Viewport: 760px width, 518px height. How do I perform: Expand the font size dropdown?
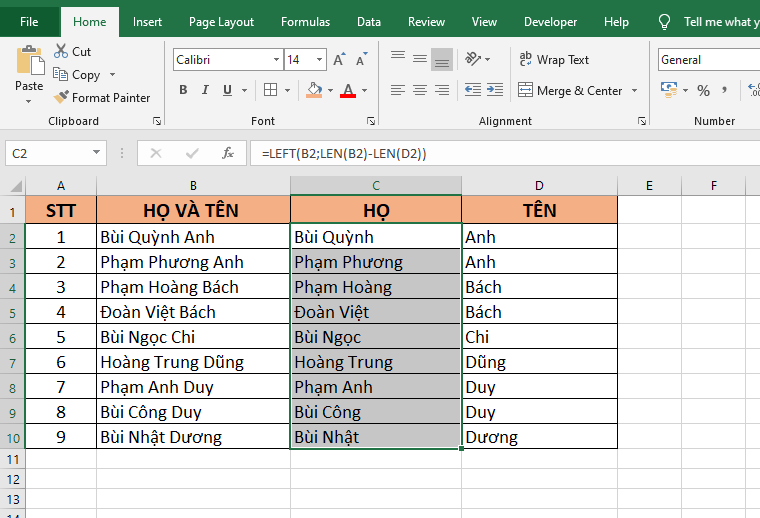click(x=319, y=60)
